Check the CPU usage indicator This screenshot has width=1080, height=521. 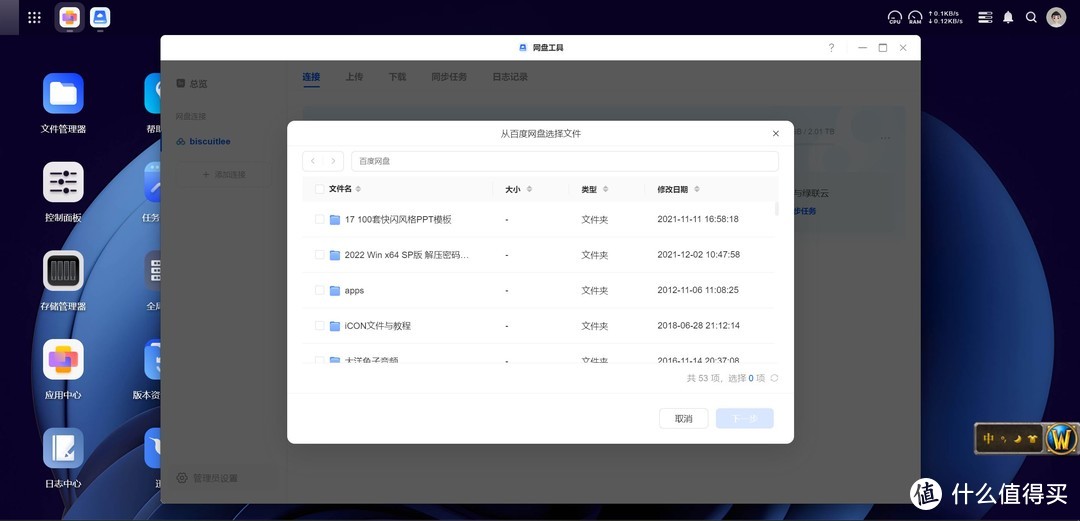pyautogui.click(x=895, y=17)
